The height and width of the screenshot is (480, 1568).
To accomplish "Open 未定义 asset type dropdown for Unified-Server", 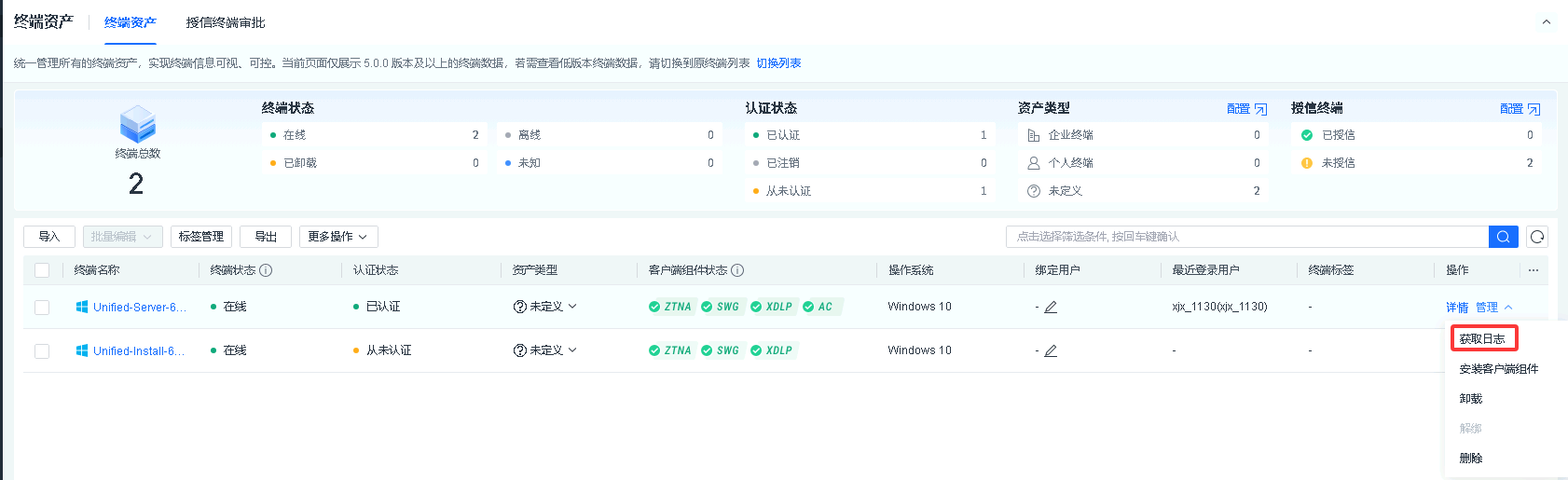I will [x=545, y=307].
